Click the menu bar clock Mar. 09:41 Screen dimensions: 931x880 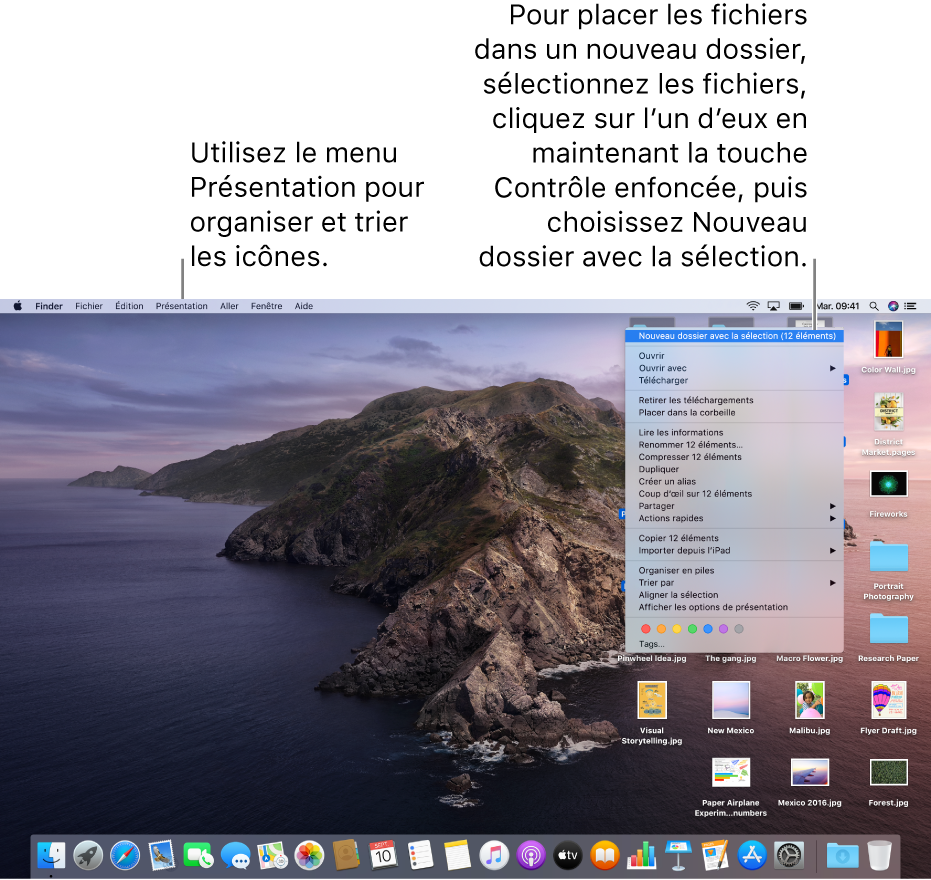838,306
